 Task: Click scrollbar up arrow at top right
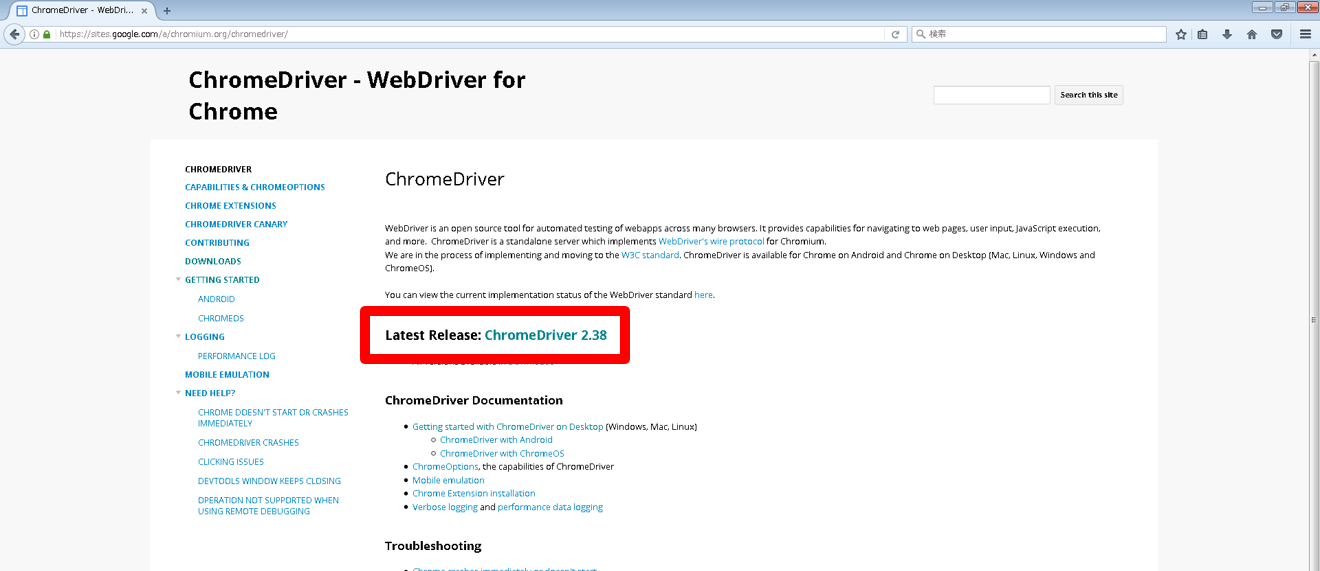1314,54
